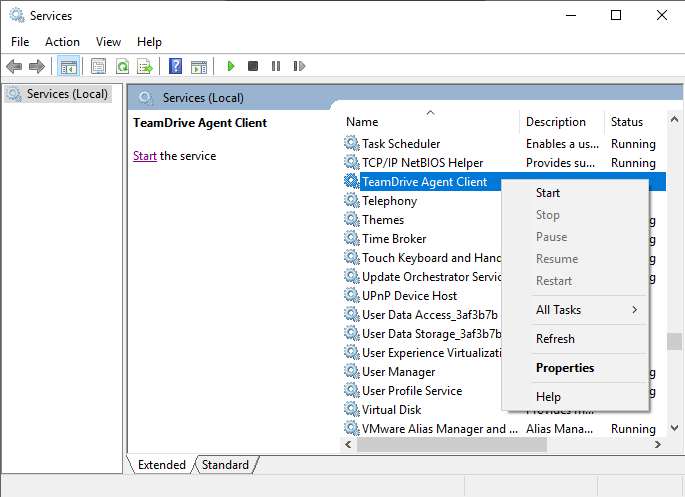The width and height of the screenshot is (685, 497).
Task: Switch to the Extended tab
Action: (162, 465)
